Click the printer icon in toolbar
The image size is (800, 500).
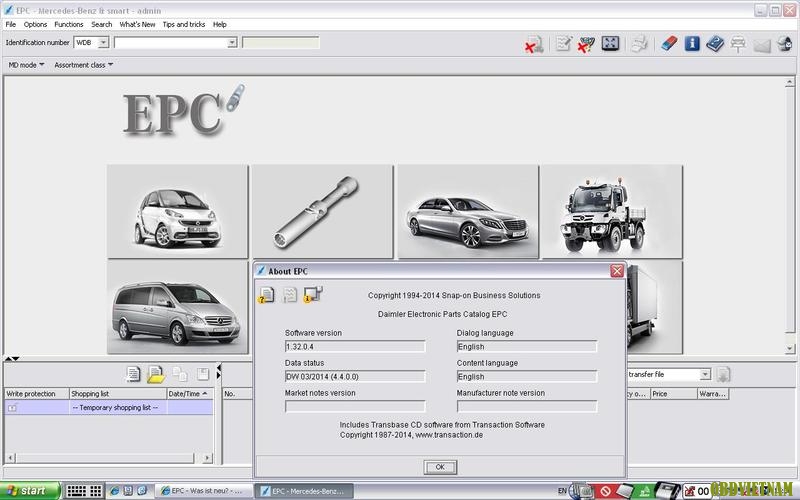coord(639,44)
